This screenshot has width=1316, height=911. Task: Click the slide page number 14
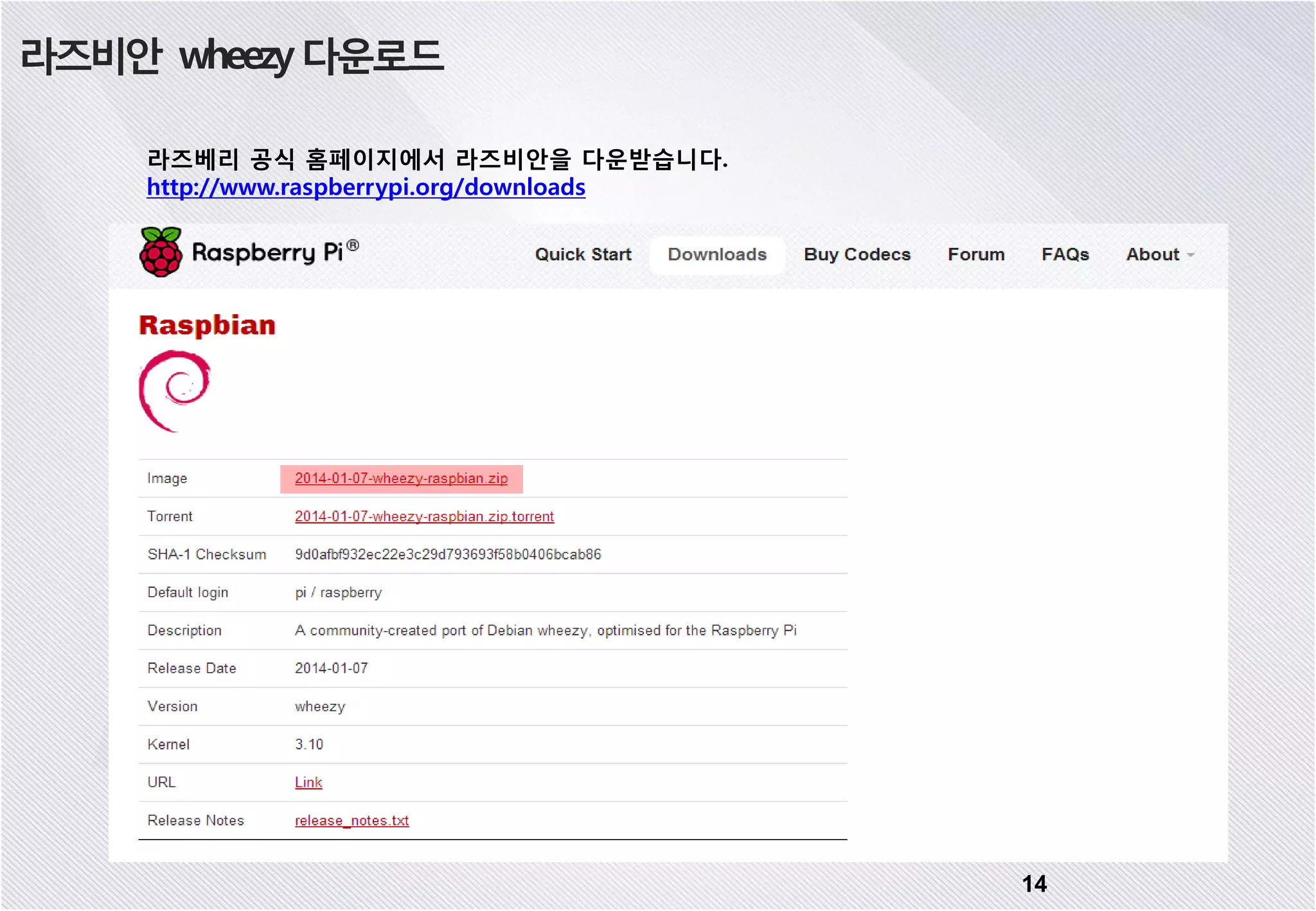(x=1034, y=884)
